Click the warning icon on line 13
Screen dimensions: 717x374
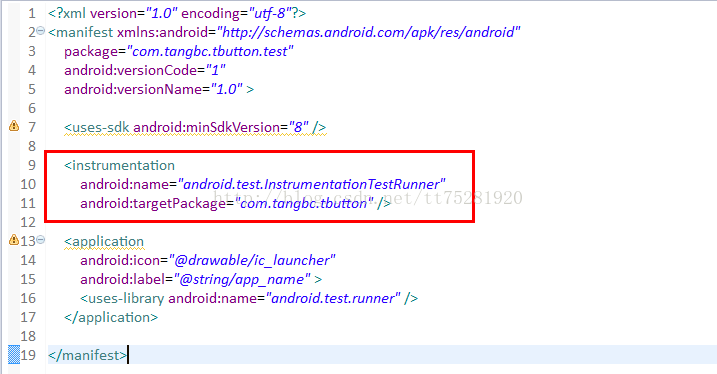coord(14,240)
